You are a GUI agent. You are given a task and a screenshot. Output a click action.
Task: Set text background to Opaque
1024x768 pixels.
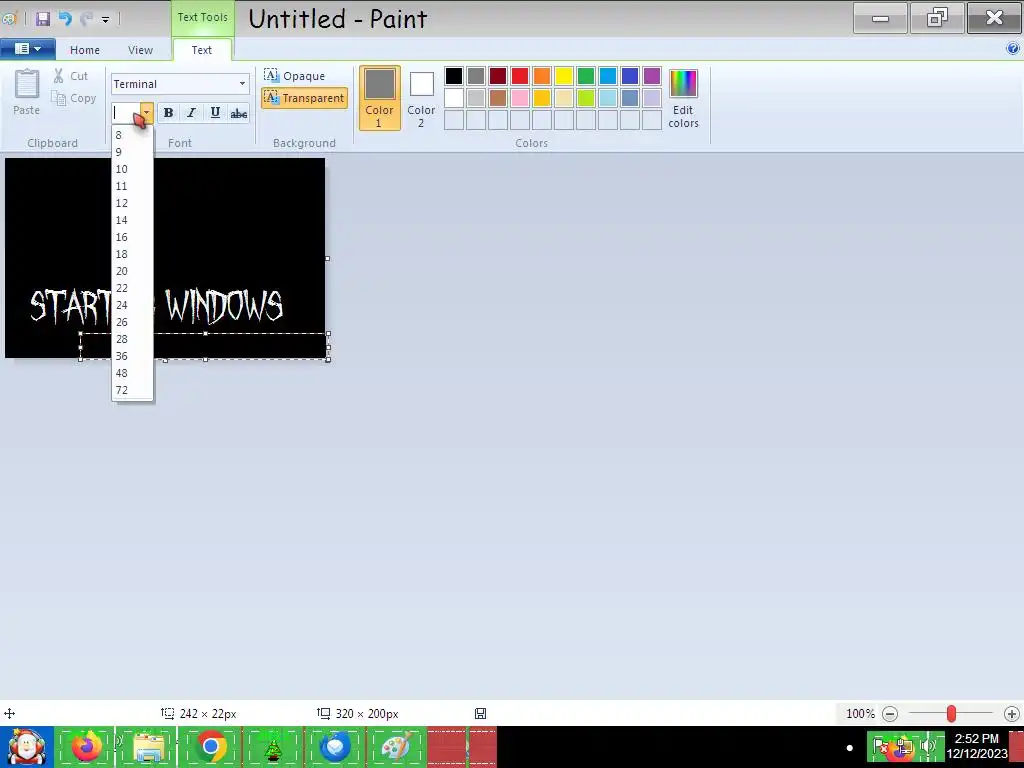point(295,76)
